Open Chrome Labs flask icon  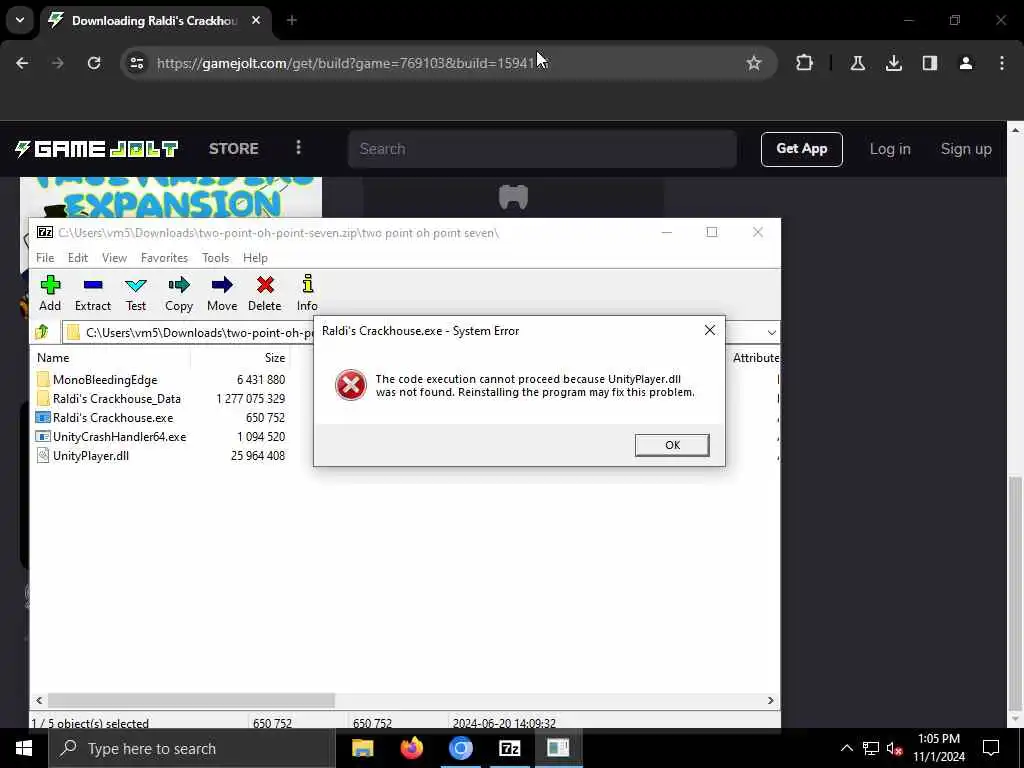(x=857, y=63)
